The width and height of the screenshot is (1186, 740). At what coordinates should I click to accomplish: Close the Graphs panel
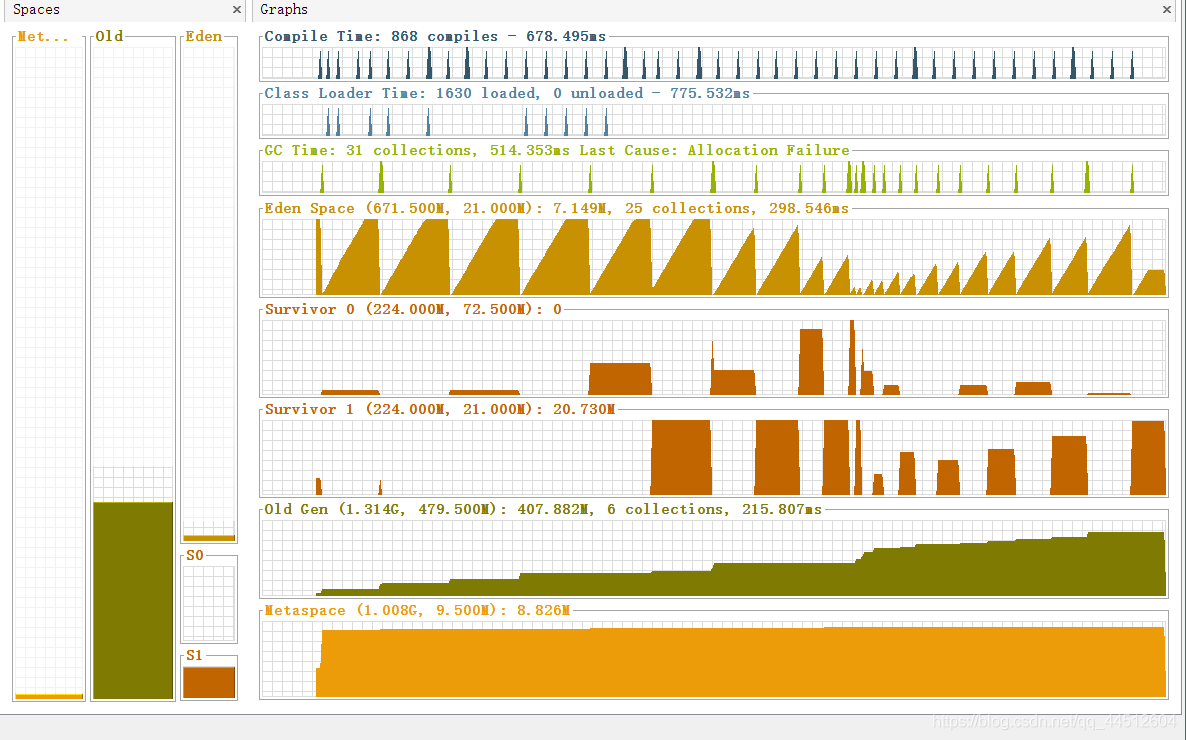tap(1166, 10)
